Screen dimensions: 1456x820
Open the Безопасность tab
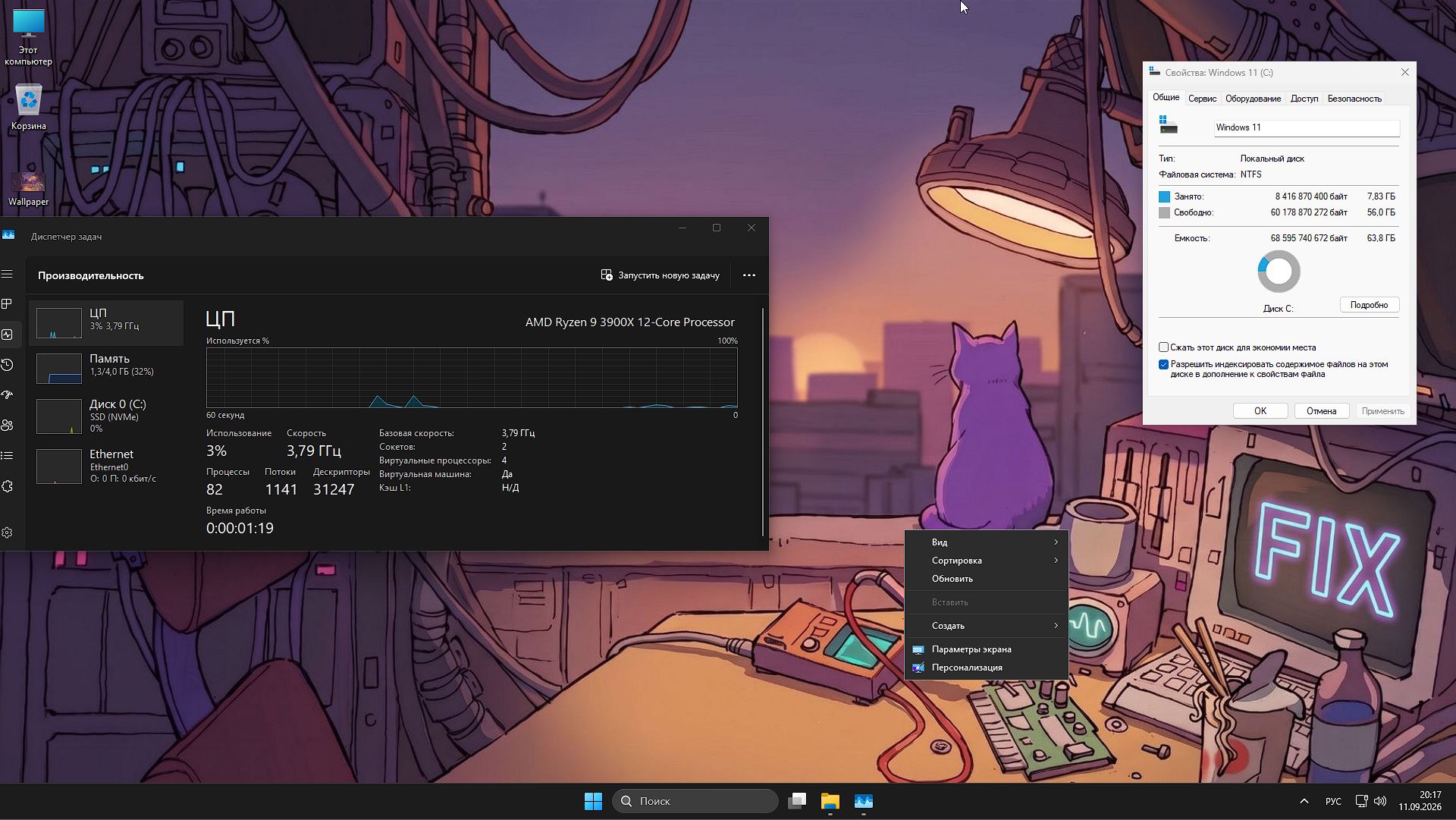(1354, 99)
